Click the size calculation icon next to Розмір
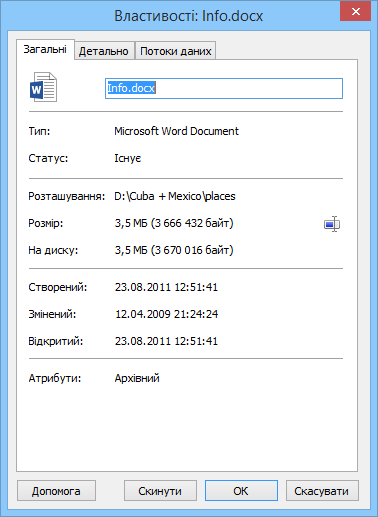 point(332,224)
